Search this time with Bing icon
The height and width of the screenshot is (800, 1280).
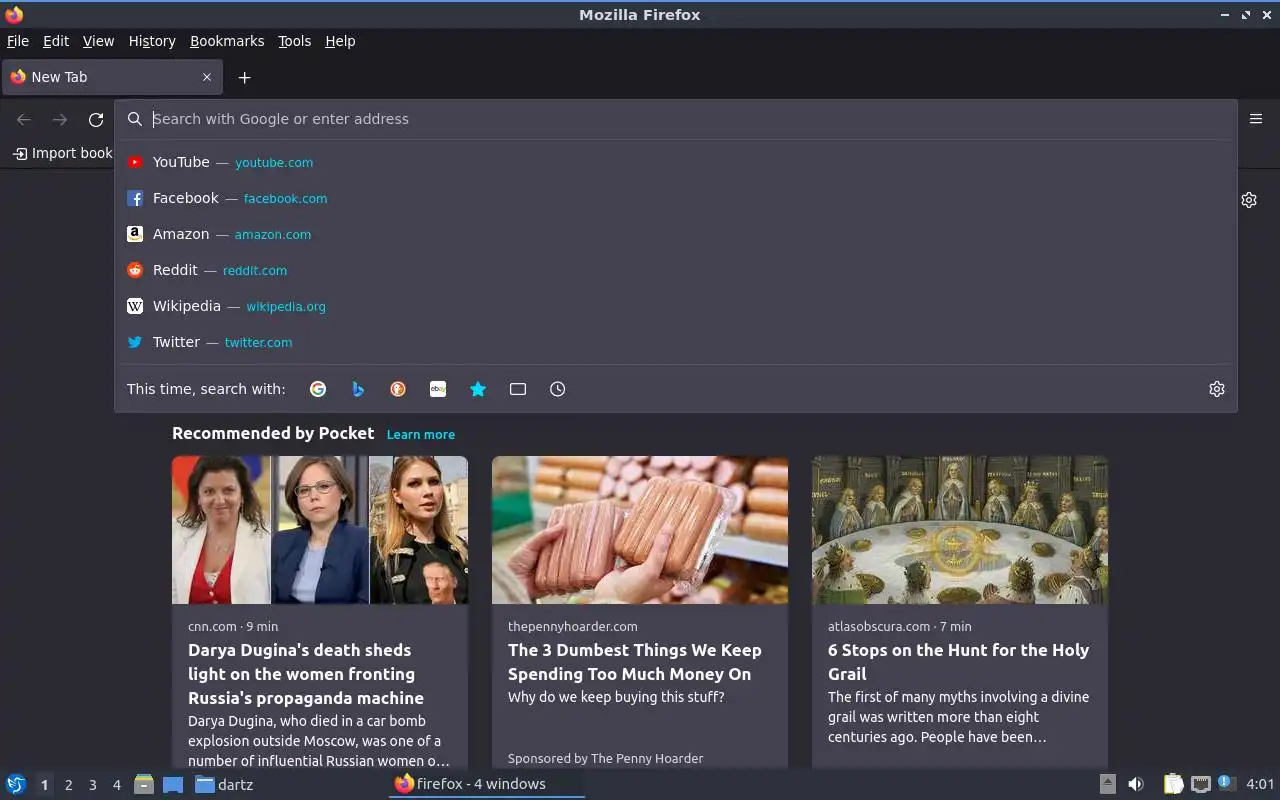[x=358, y=389]
